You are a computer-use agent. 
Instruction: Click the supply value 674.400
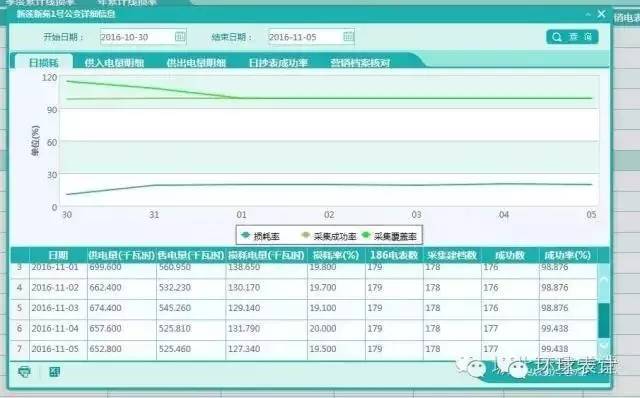(x=105, y=308)
